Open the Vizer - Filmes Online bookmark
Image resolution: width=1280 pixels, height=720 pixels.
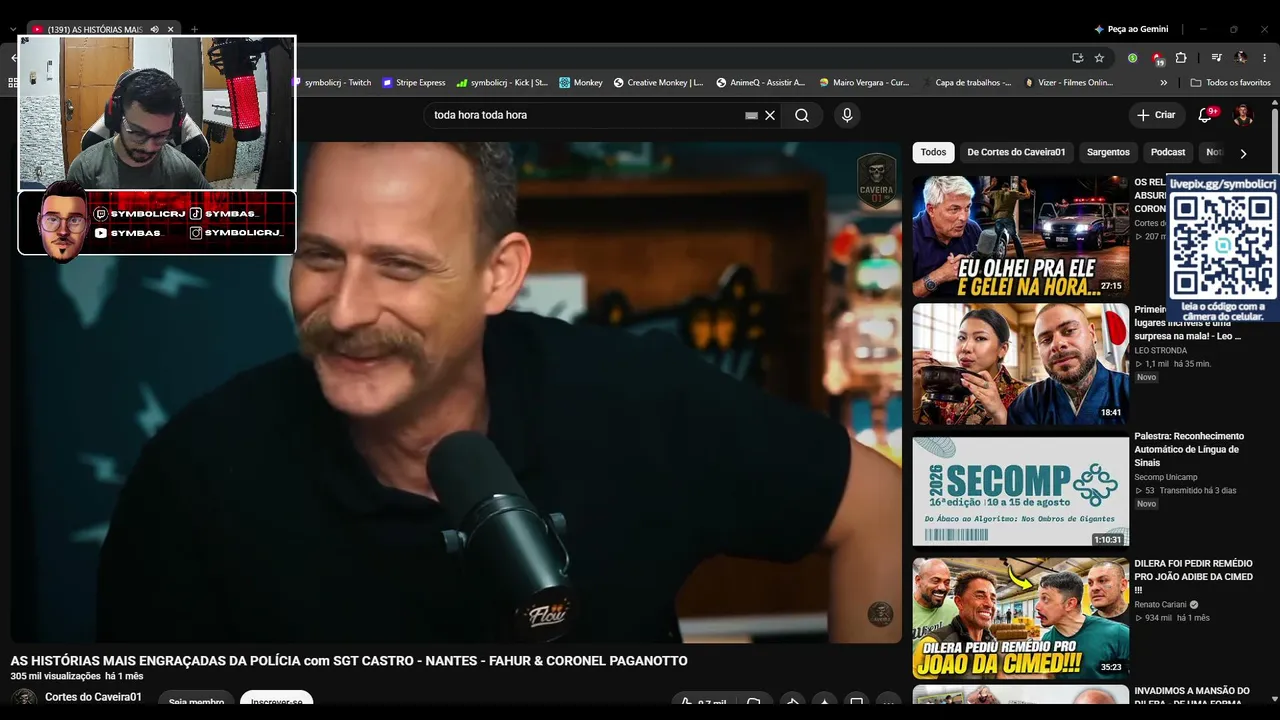point(1068,83)
